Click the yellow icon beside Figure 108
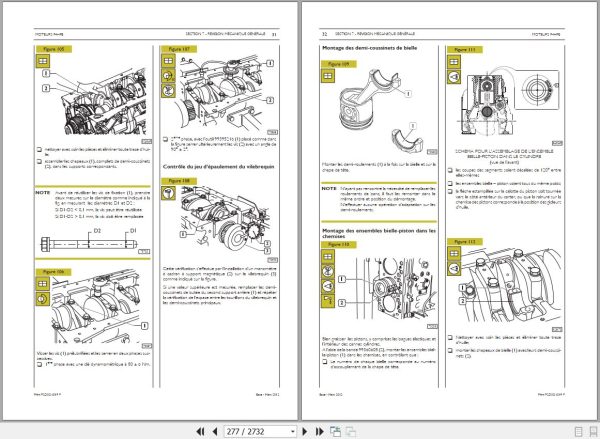Image resolution: width=600 pixels, height=439 pixels. click(x=168, y=193)
